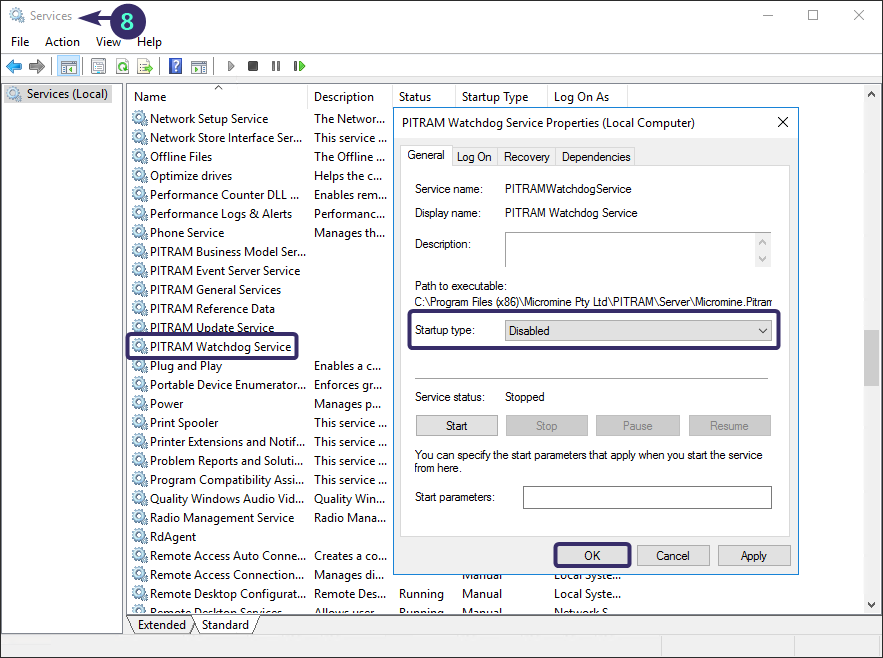
Task: Refresh the services list
Action: coord(121,66)
